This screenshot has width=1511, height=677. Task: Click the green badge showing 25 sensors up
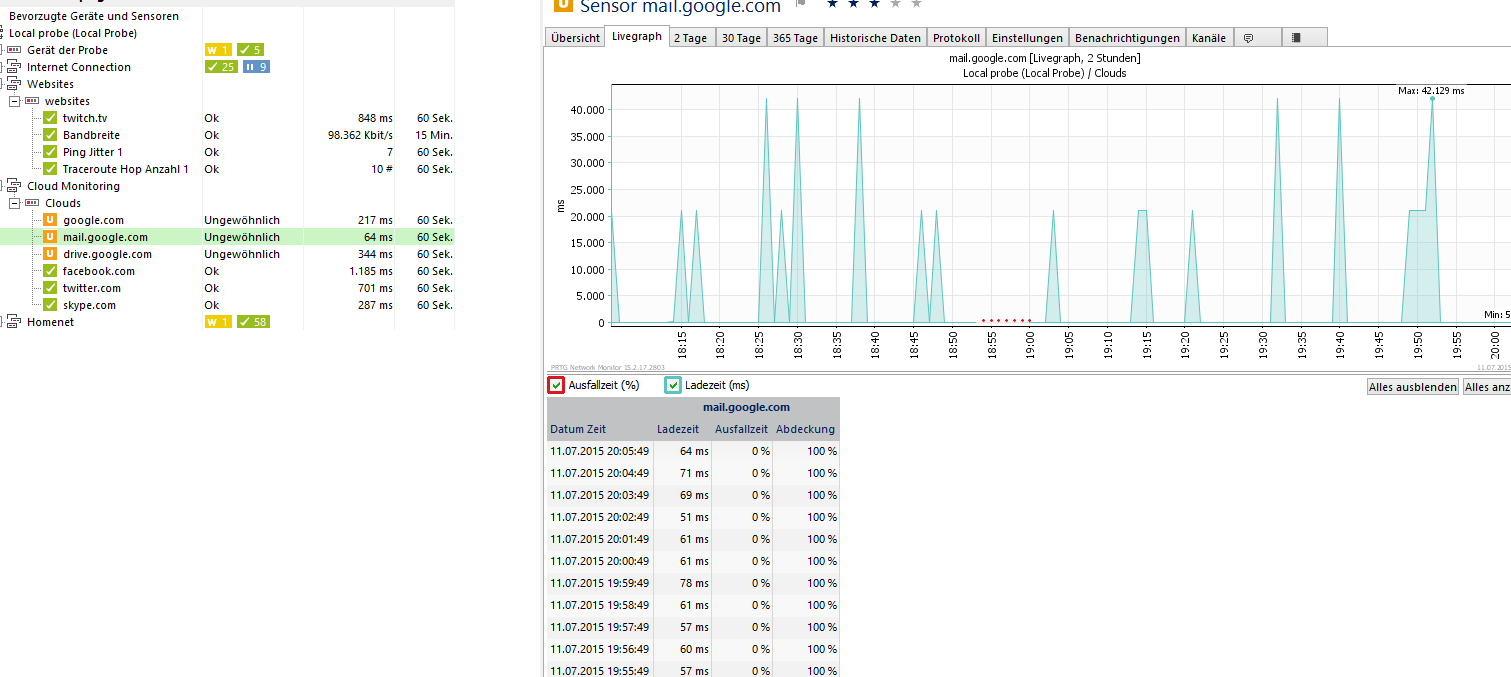point(221,67)
